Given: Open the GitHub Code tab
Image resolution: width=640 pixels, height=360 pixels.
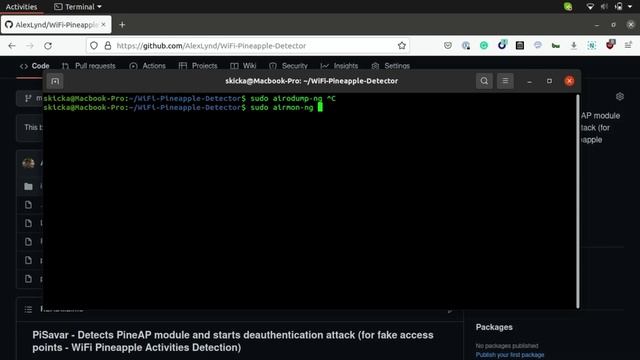Looking at the screenshot, I should click(x=35, y=66).
